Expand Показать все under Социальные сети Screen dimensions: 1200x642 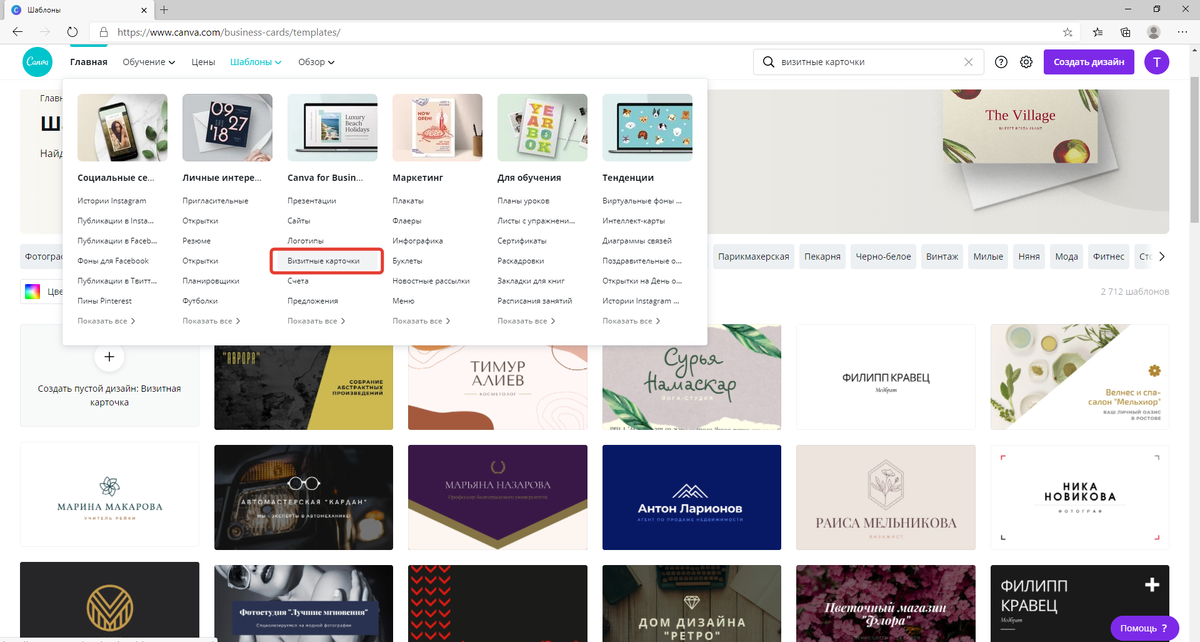point(106,321)
